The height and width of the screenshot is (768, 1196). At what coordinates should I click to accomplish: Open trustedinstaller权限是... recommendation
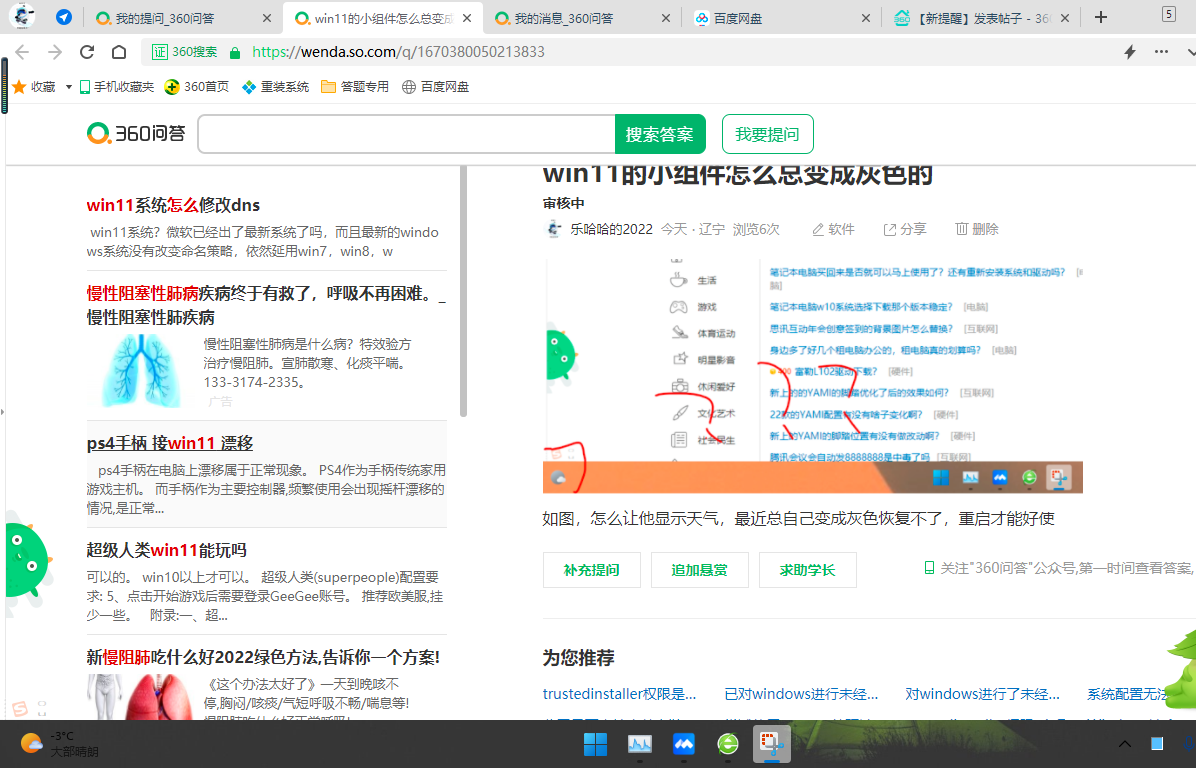point(619,694)
